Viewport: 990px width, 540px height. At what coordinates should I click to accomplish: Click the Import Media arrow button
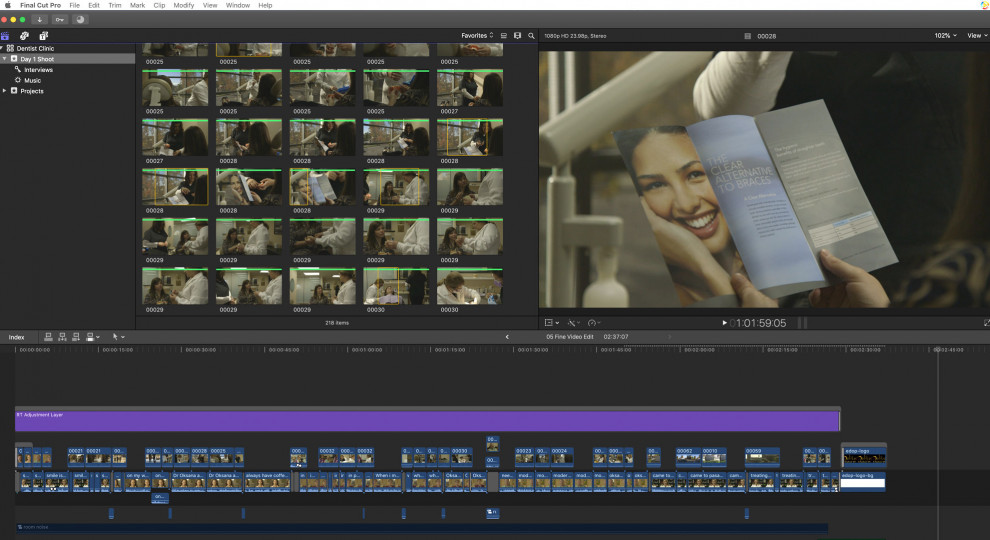39,20
